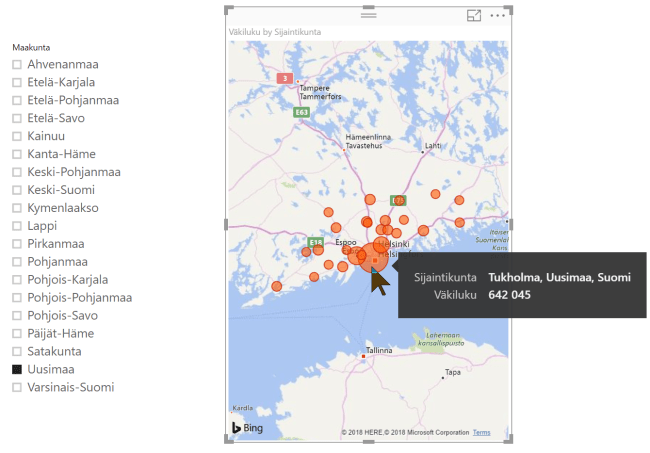Tick the Lappi region checkbox
Viewport: 650px width, 453px height.
tap(17, 226)
